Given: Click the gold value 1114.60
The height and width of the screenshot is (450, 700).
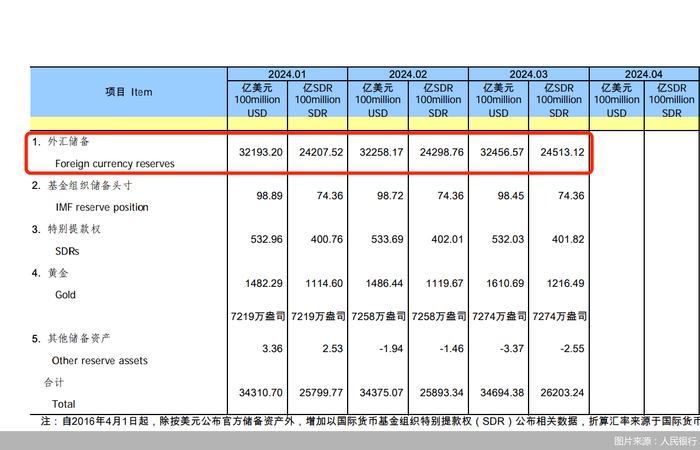Looking at the screenshot, I should pos(324,284).
